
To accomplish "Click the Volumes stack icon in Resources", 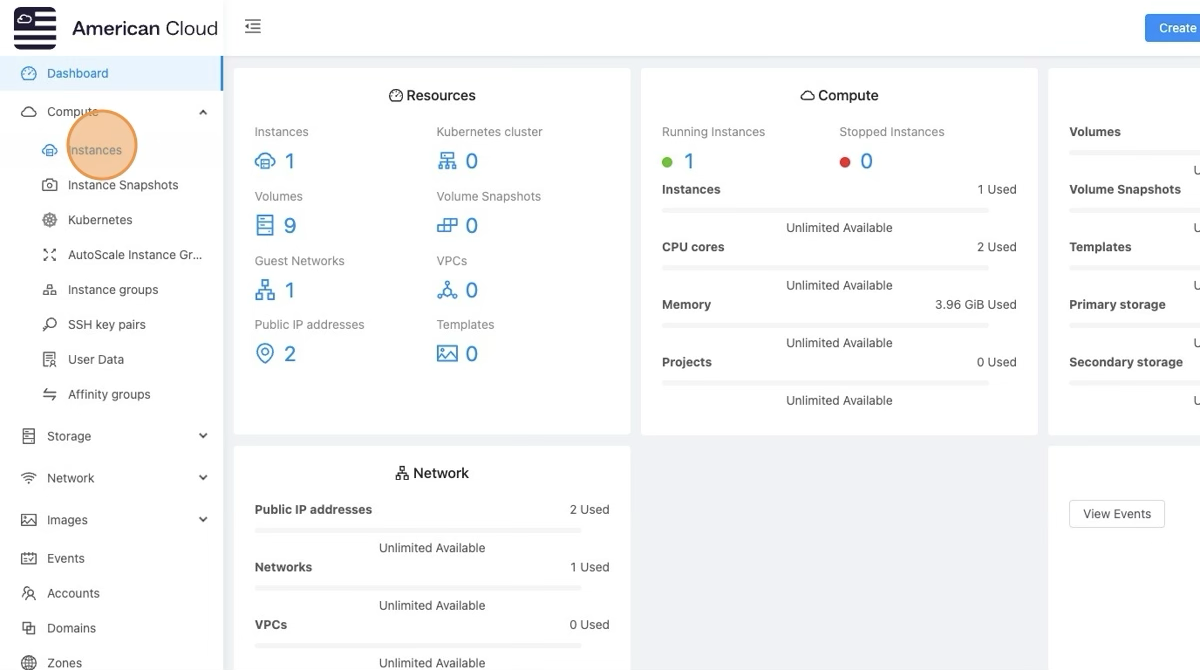I will click(265, 226).
